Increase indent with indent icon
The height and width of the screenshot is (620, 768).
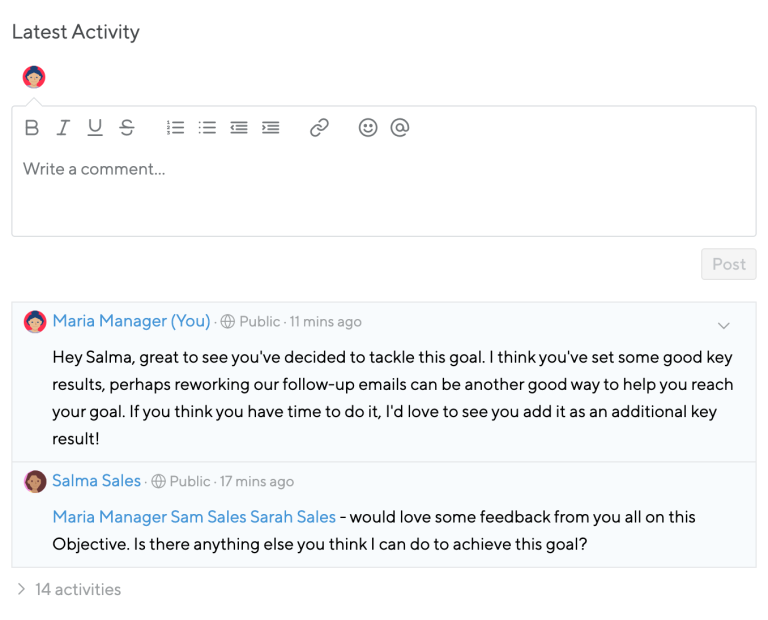(270, 128)
